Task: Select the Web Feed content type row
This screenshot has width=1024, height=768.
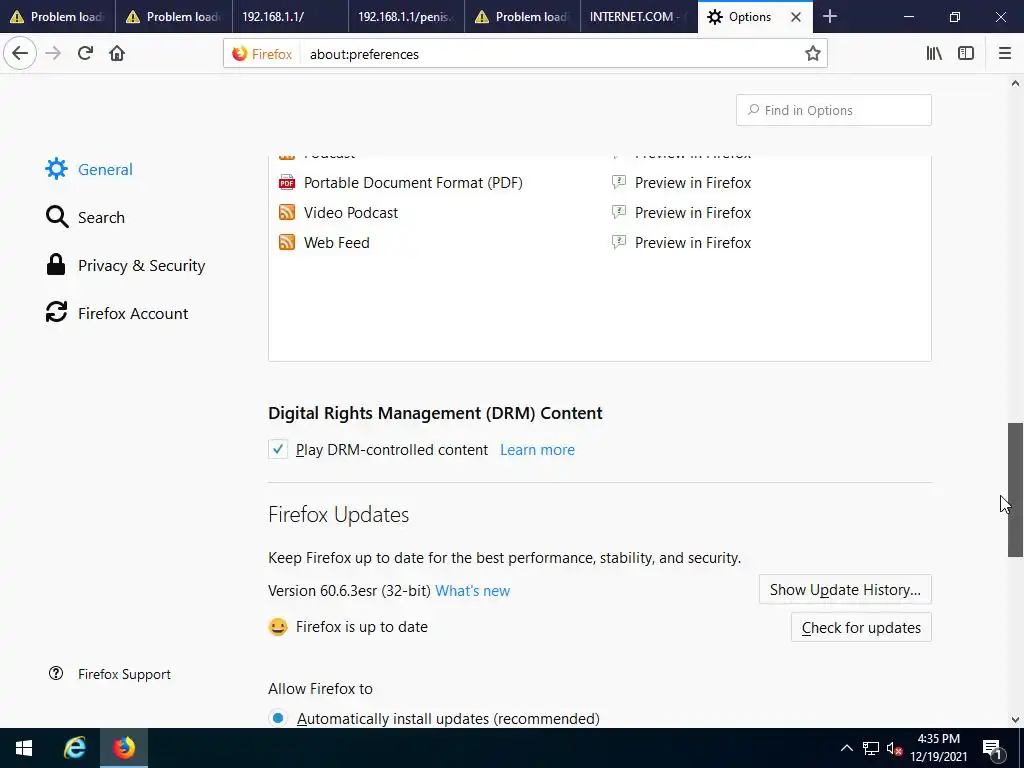Action: pyautogui.click(x=600, y=243)
